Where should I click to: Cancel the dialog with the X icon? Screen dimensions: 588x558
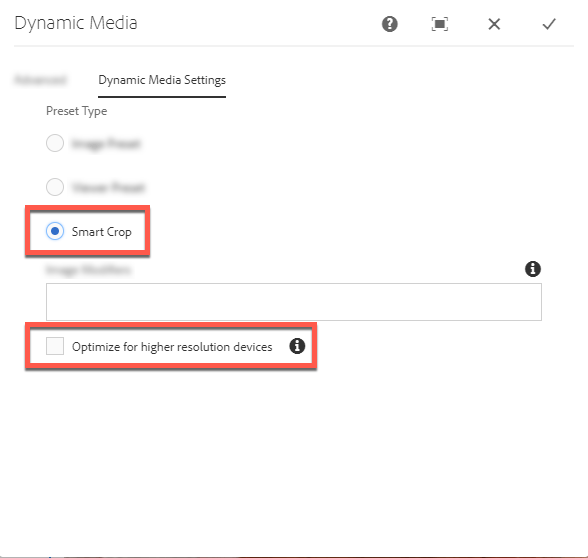tap(494, 24)
